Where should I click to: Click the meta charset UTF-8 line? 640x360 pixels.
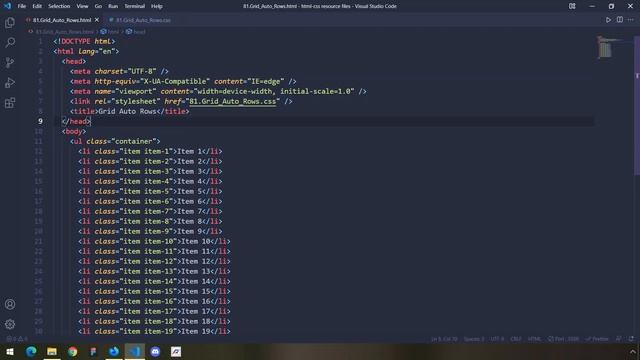(x=119, y=71)
